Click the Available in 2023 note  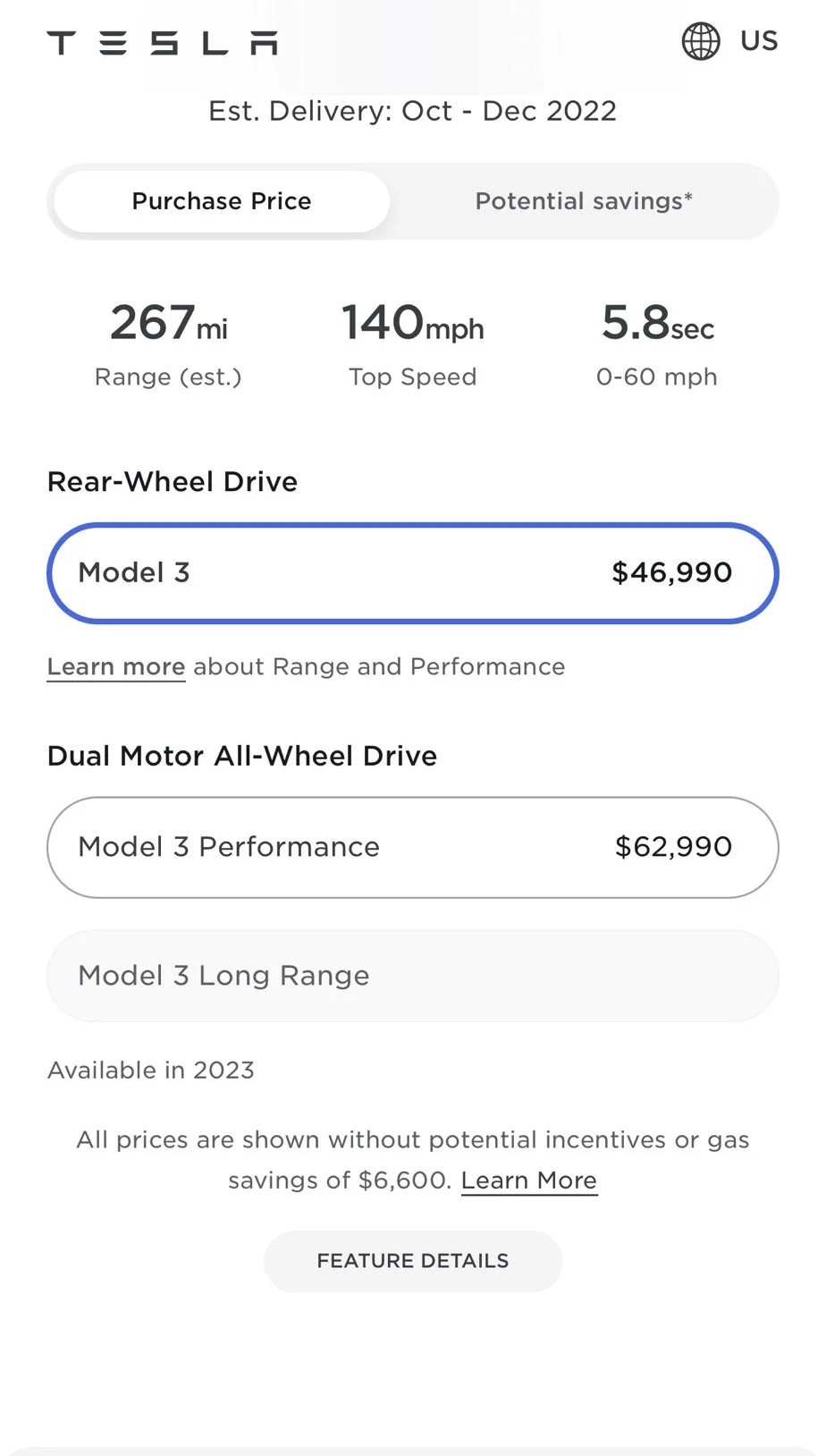151,1071
